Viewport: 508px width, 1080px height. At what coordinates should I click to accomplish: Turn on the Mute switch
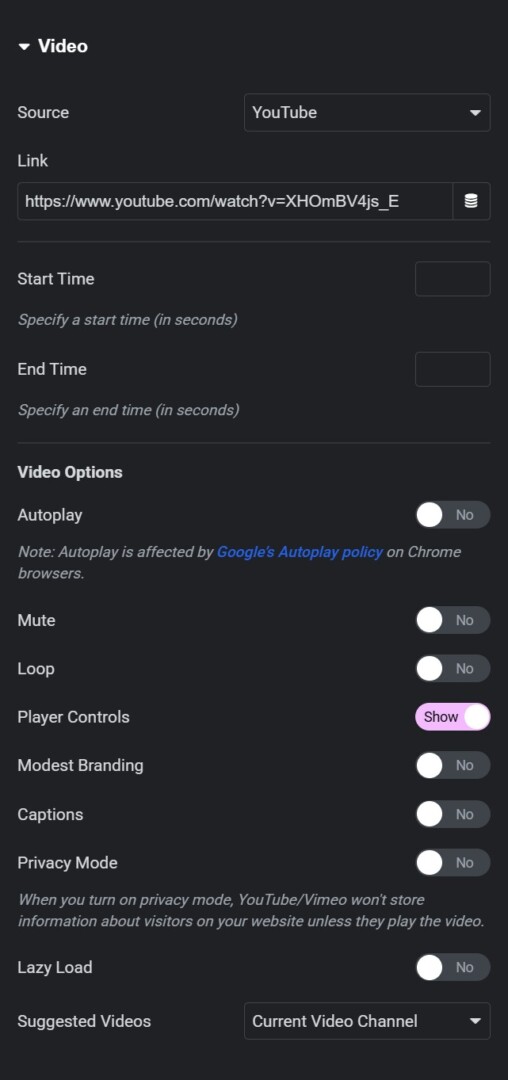tap(452, 620)
